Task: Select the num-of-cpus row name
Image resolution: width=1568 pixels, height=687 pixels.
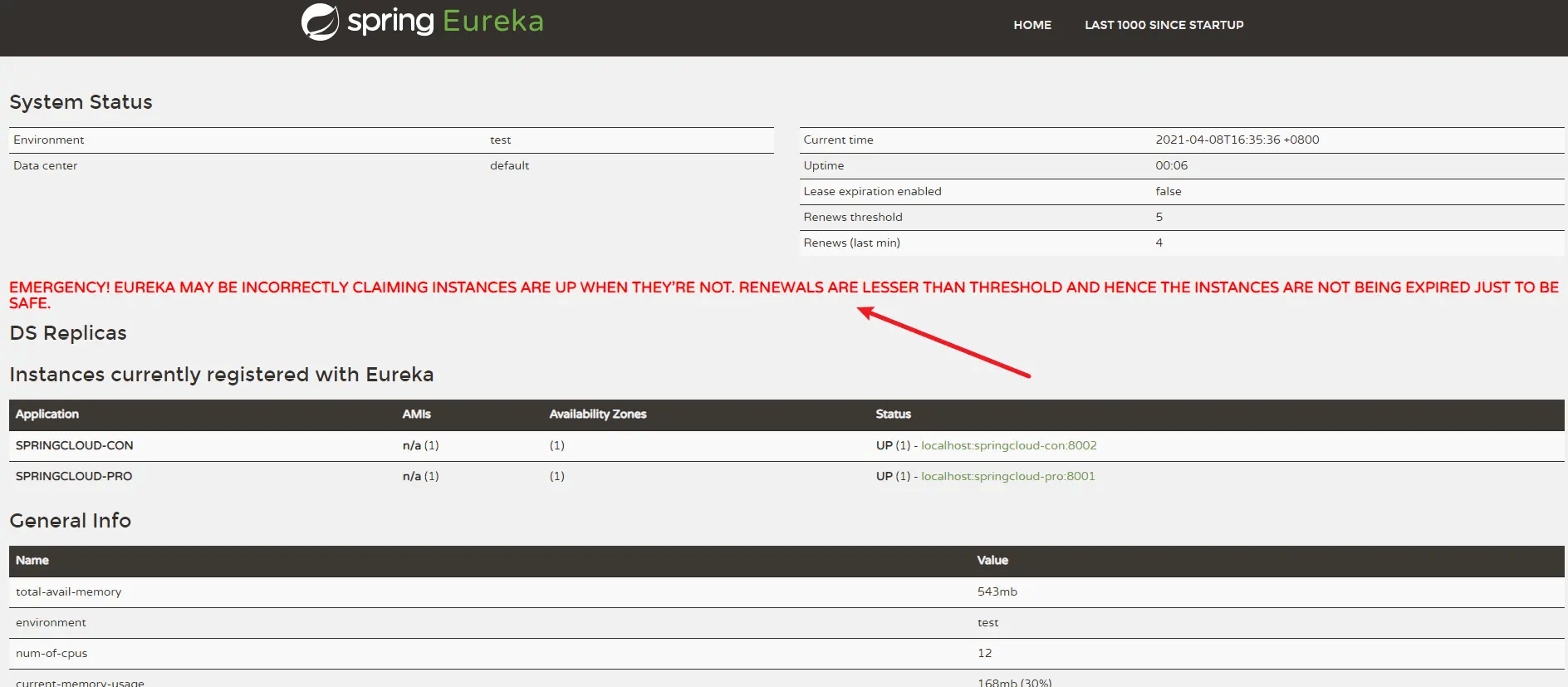Action: [51, 653]
